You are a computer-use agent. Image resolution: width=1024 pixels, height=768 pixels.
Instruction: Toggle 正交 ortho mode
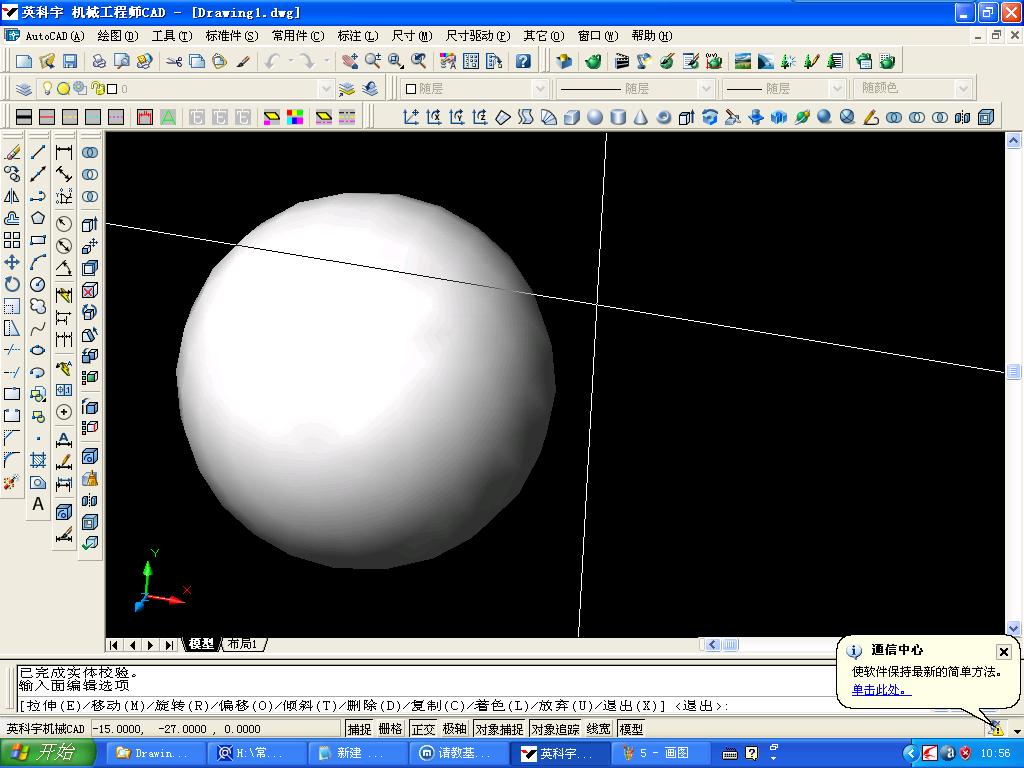(423, 729)
